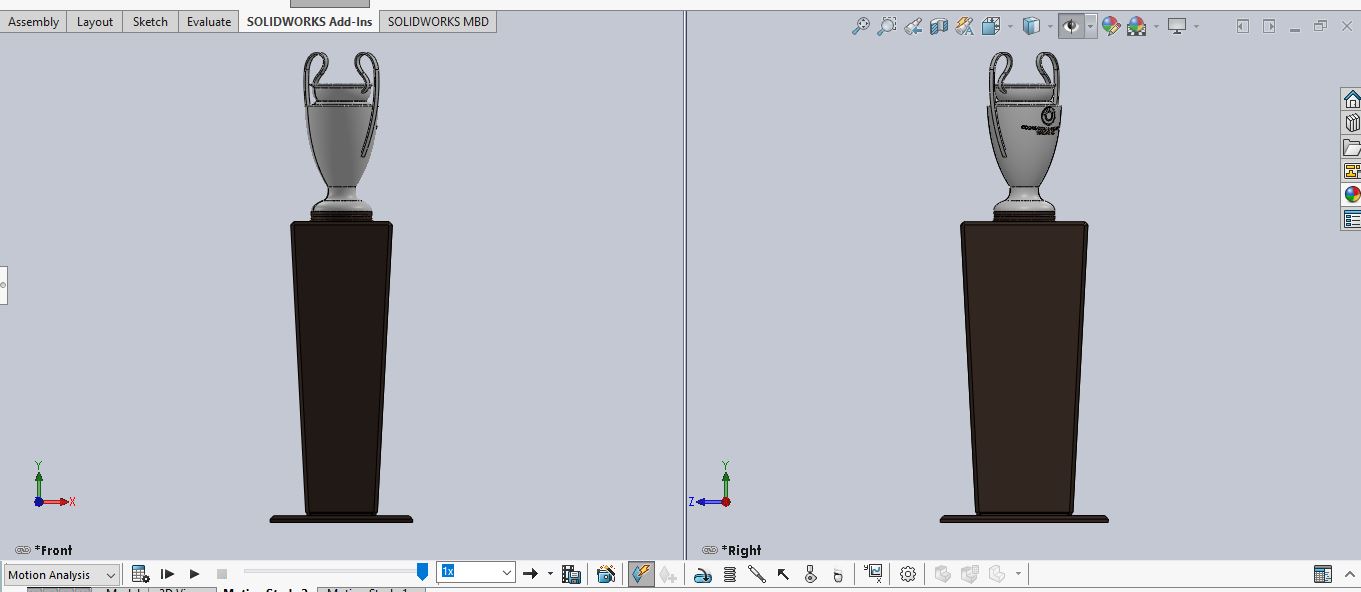This screenshot has width=1361, height=592.
Task: Calculate the motion study
Action: tap(140, 574)
